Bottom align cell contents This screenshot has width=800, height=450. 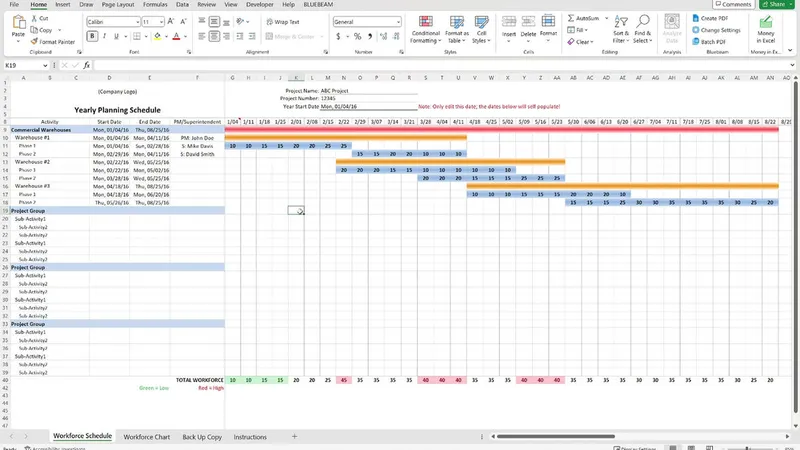tap(227, 21)
